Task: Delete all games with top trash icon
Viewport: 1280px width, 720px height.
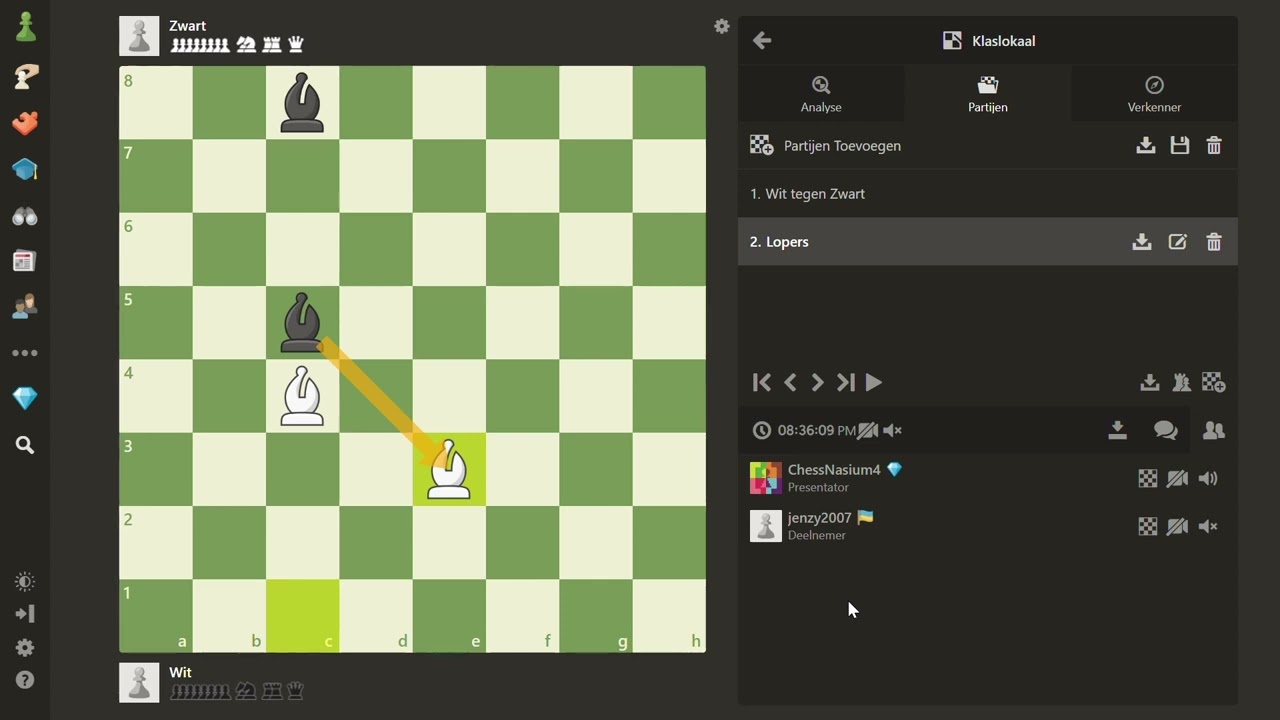Action: [1214, 146]
